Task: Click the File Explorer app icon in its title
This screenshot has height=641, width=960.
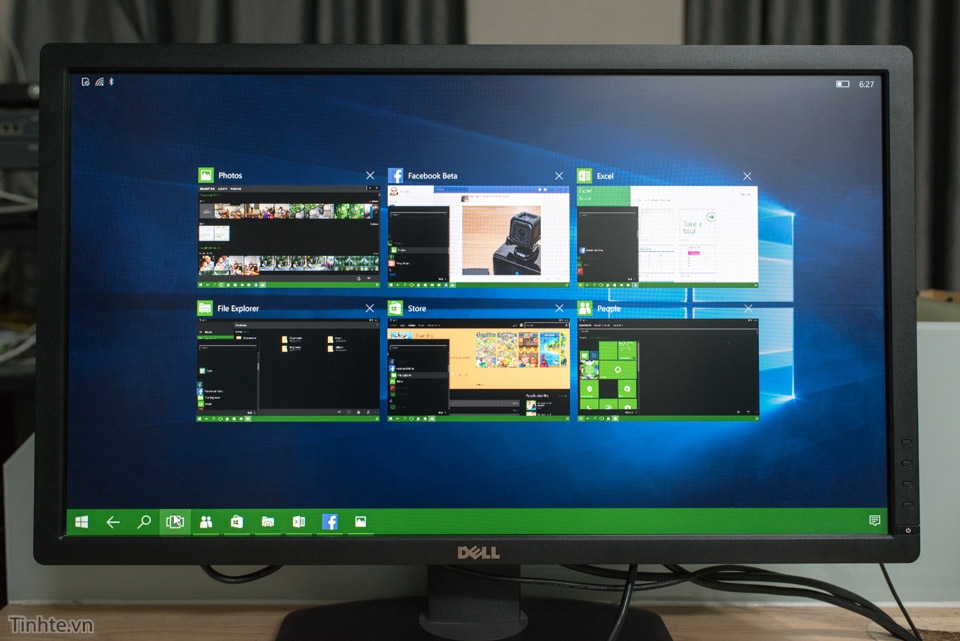Action: 204,307
